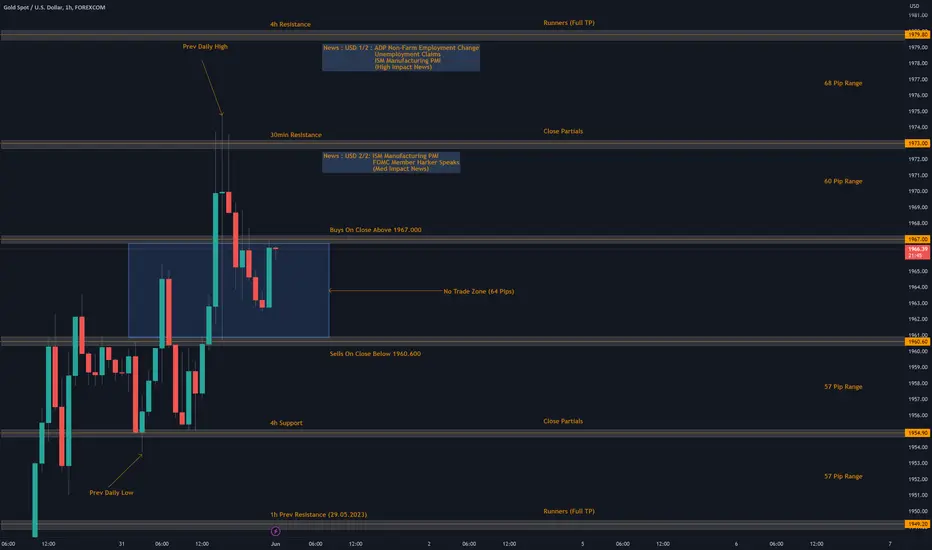The image size is (932, 550).
Task: Open the 'News : USD 1/2' note box
Action: (401, 57)
